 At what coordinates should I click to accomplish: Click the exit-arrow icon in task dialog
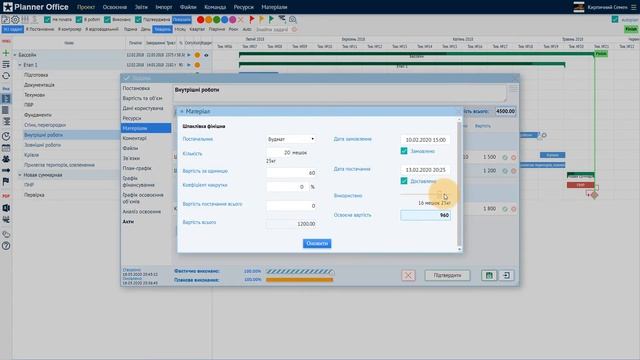tap(506, 275)
